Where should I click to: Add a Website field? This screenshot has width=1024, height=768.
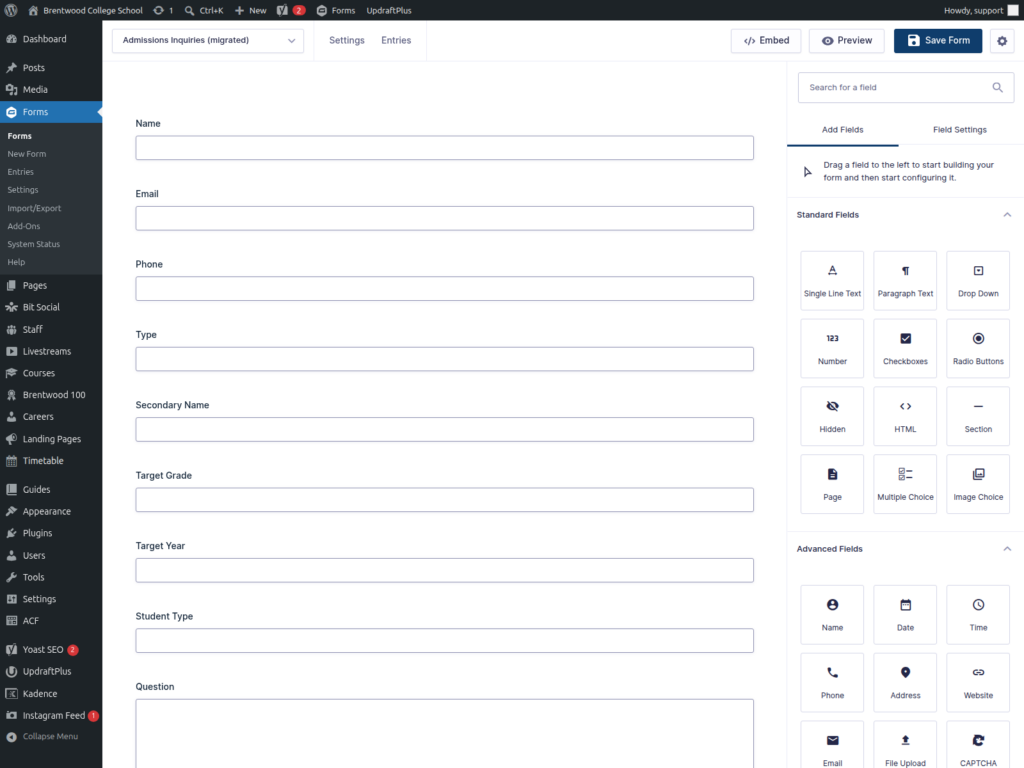978,682
